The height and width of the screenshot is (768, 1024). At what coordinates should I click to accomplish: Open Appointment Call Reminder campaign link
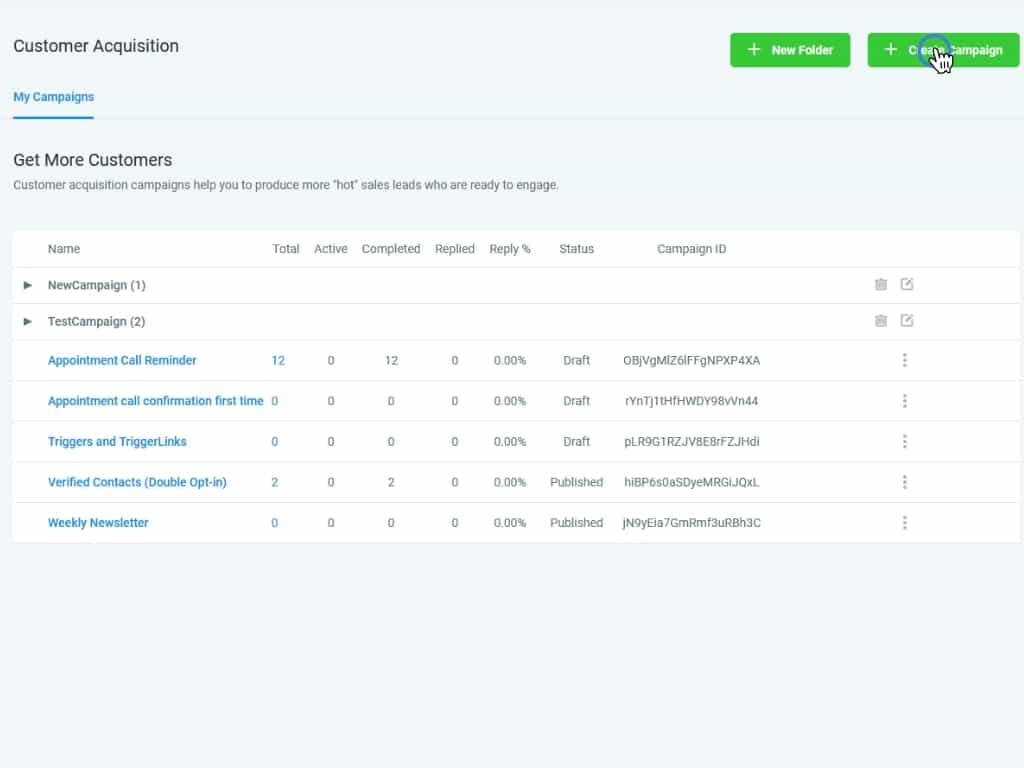pyautogui.click(x=122, y=360)
